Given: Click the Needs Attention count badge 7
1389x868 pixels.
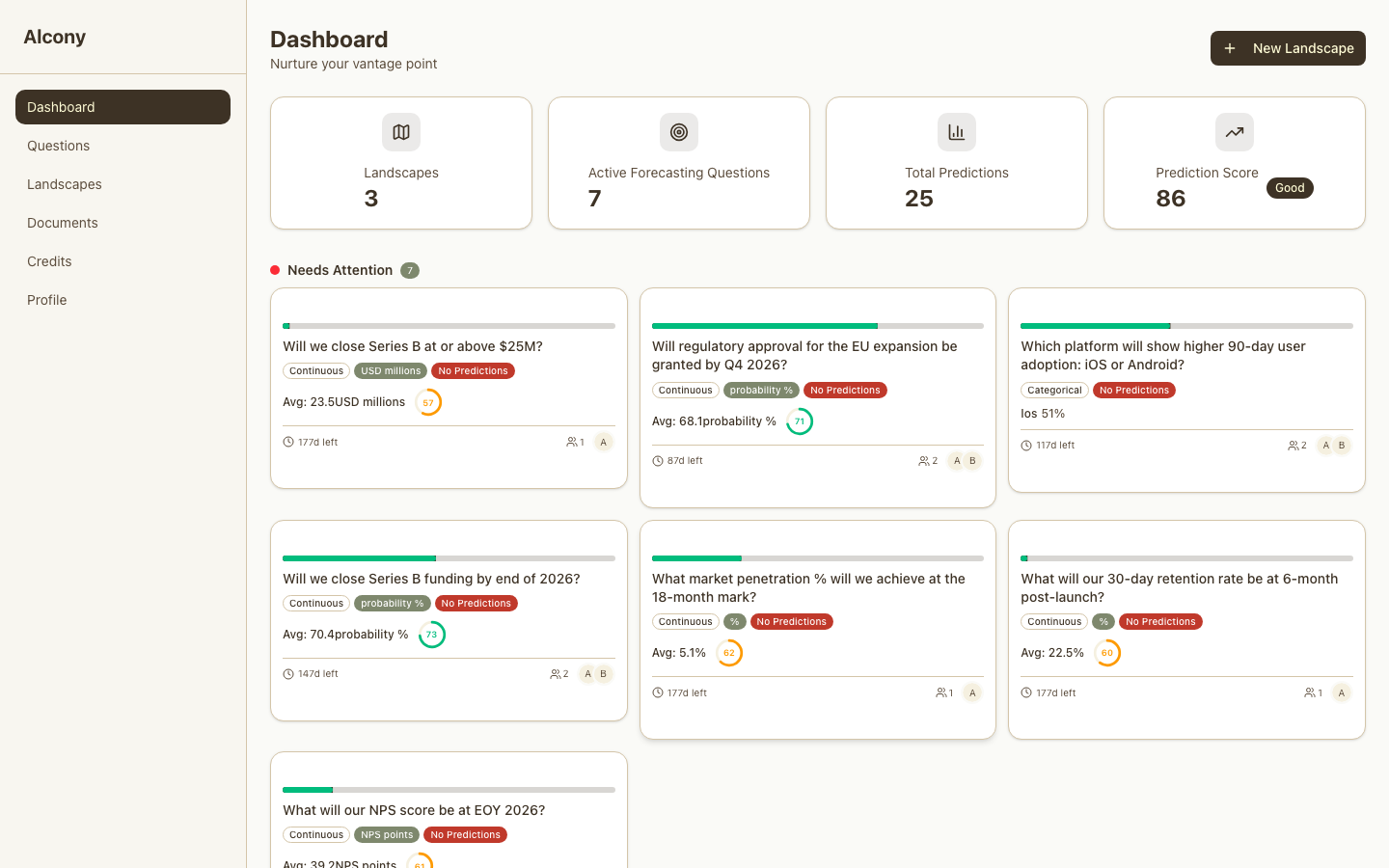Looking at the screenshot, I should (x=410, y=271).
